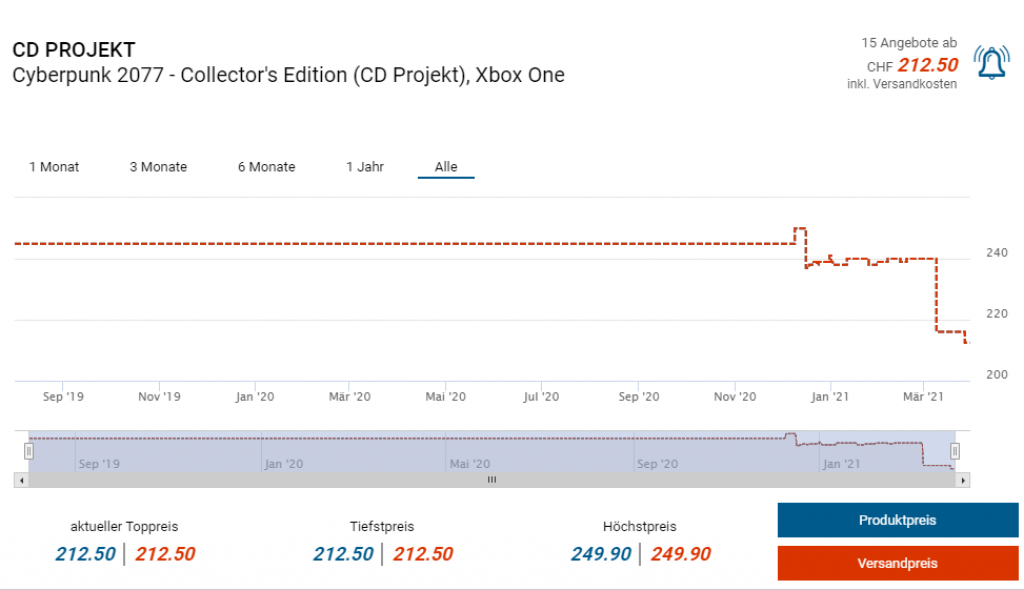The width and height of the screenshot is (1024, 590).
Task: Click the CD PROJEKT brand heading
Action: pos(74,50)
